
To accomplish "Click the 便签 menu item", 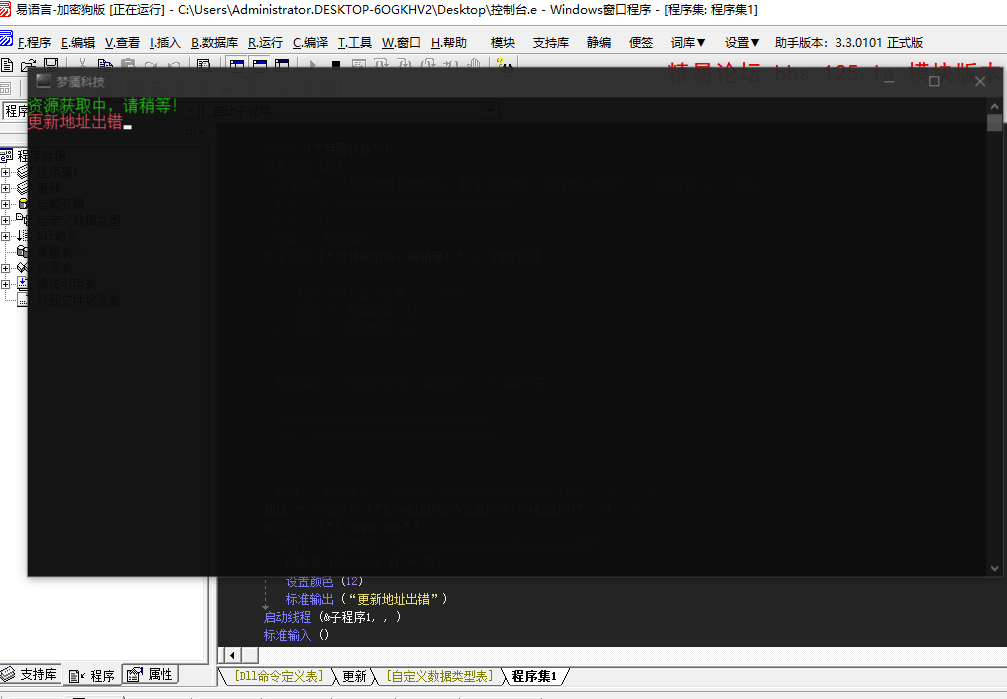I will [641, 42].
